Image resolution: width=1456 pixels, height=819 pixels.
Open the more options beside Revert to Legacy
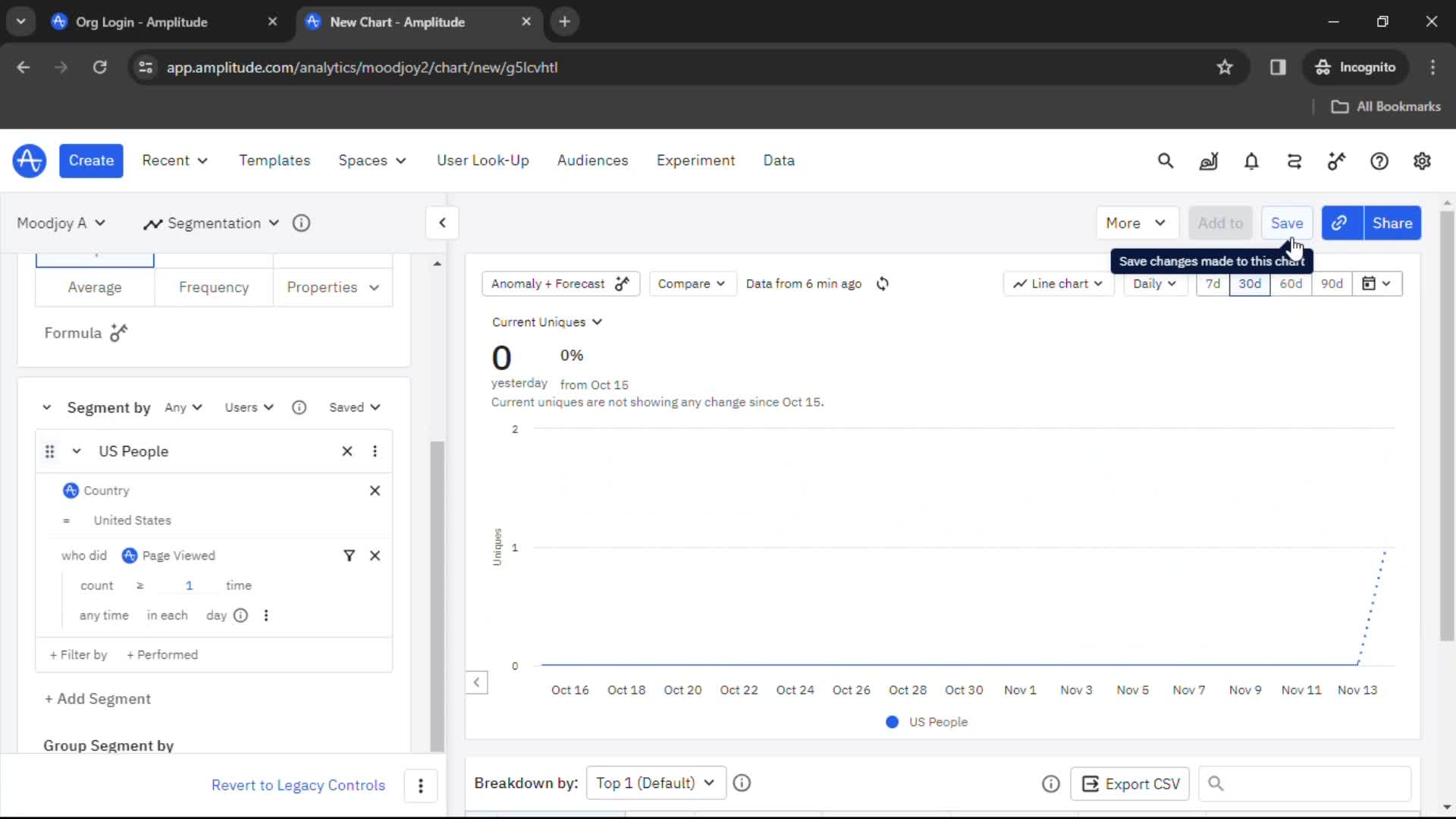pos(421,786)
